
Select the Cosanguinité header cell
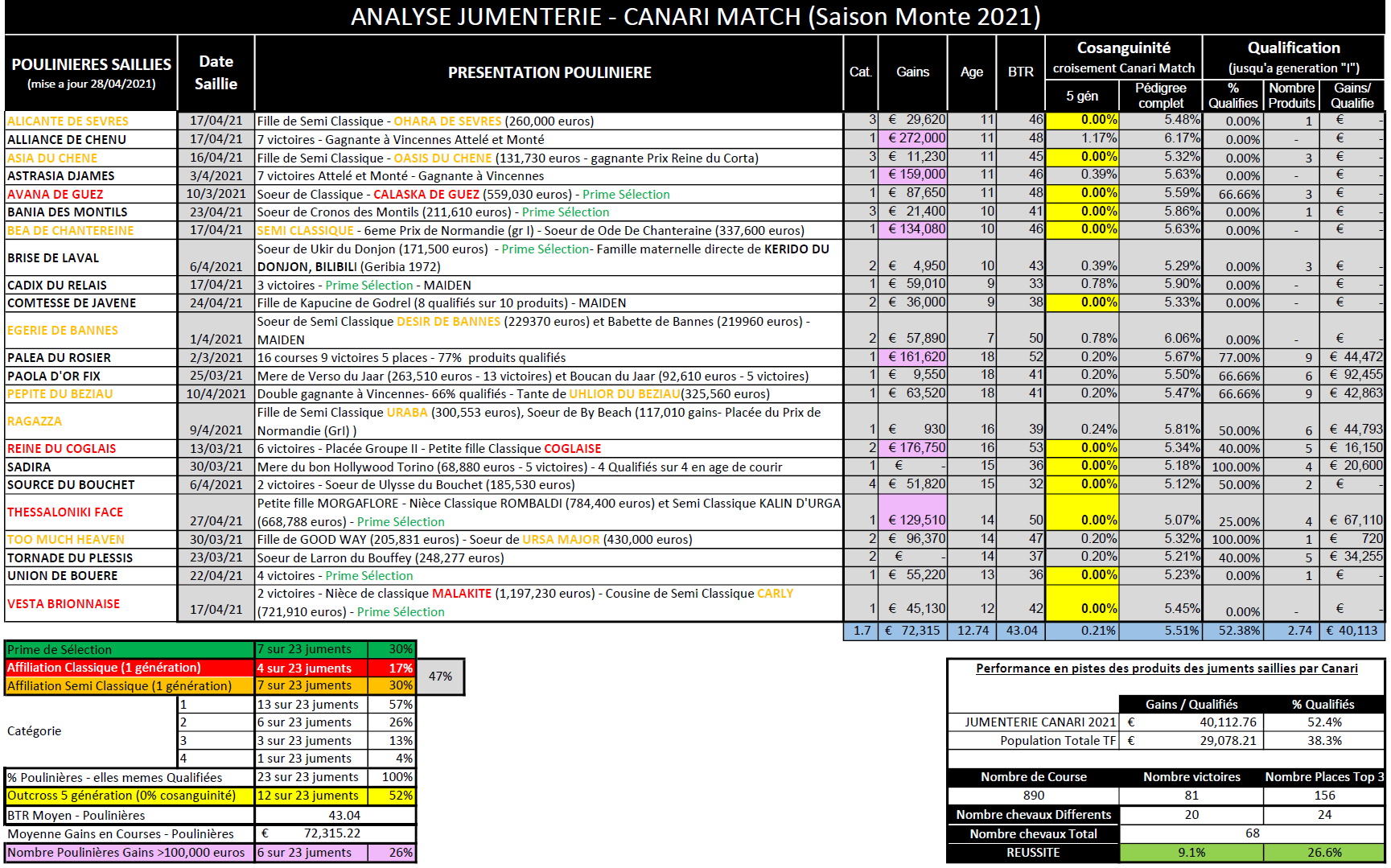coord(1123,57)
